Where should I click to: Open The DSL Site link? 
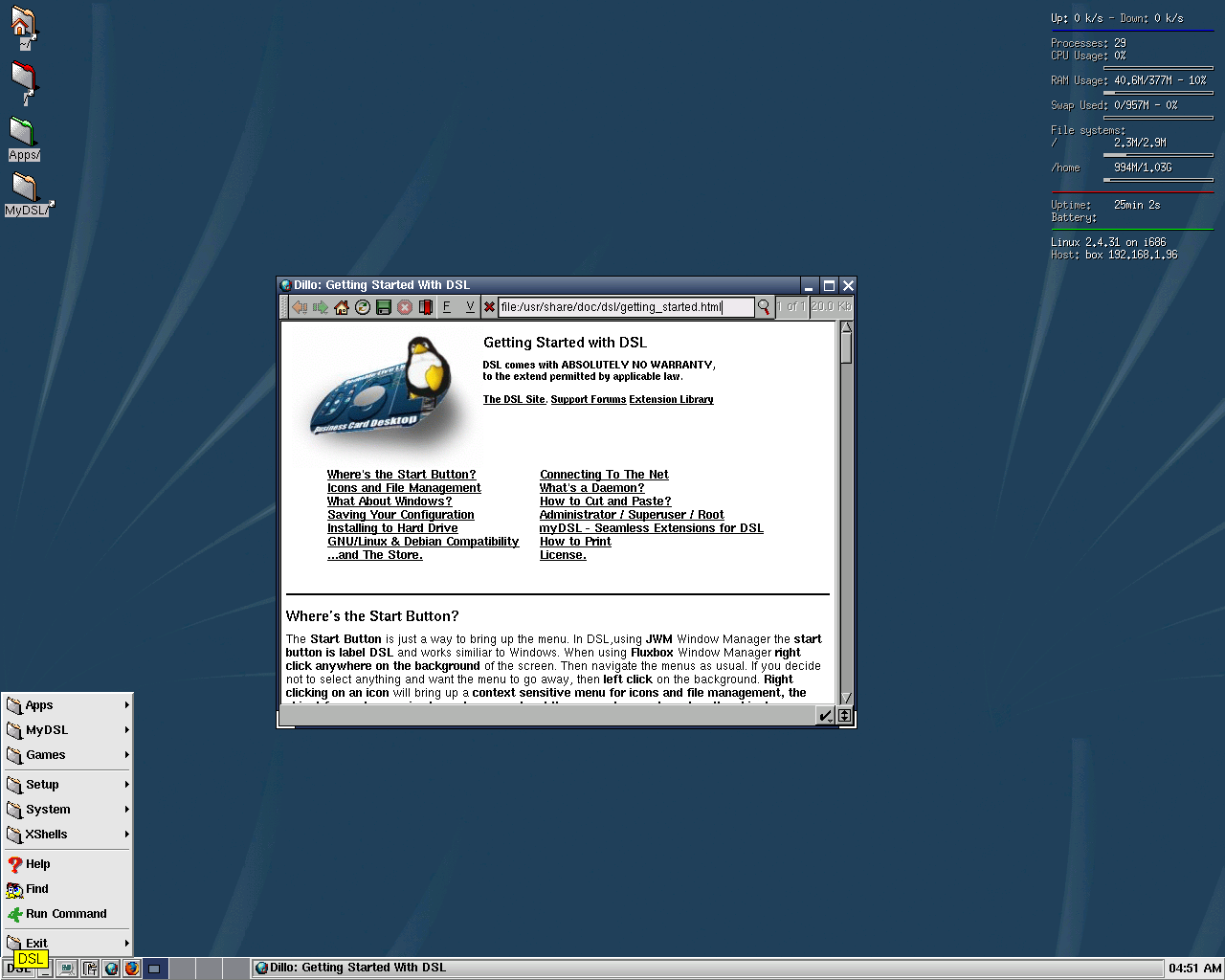pos(514,400)
